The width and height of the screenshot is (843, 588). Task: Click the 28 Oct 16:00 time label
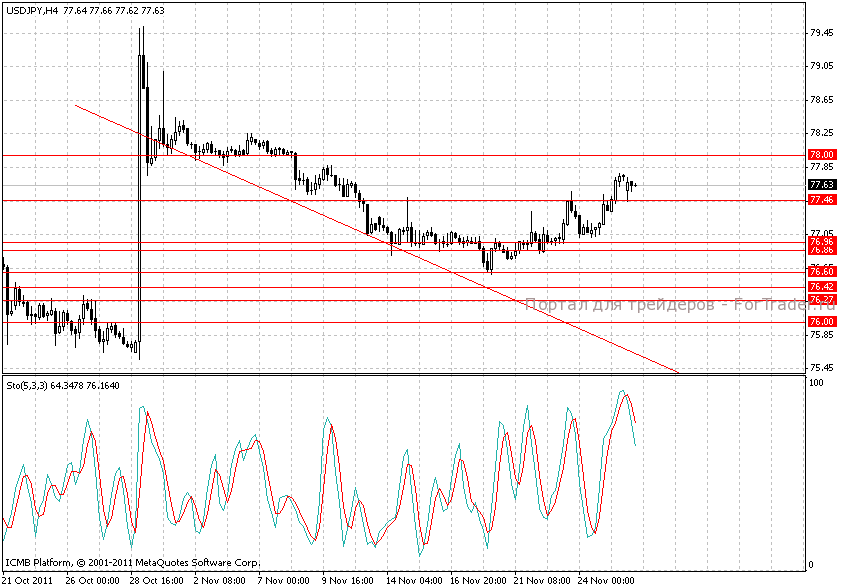[x=156, y=580]
